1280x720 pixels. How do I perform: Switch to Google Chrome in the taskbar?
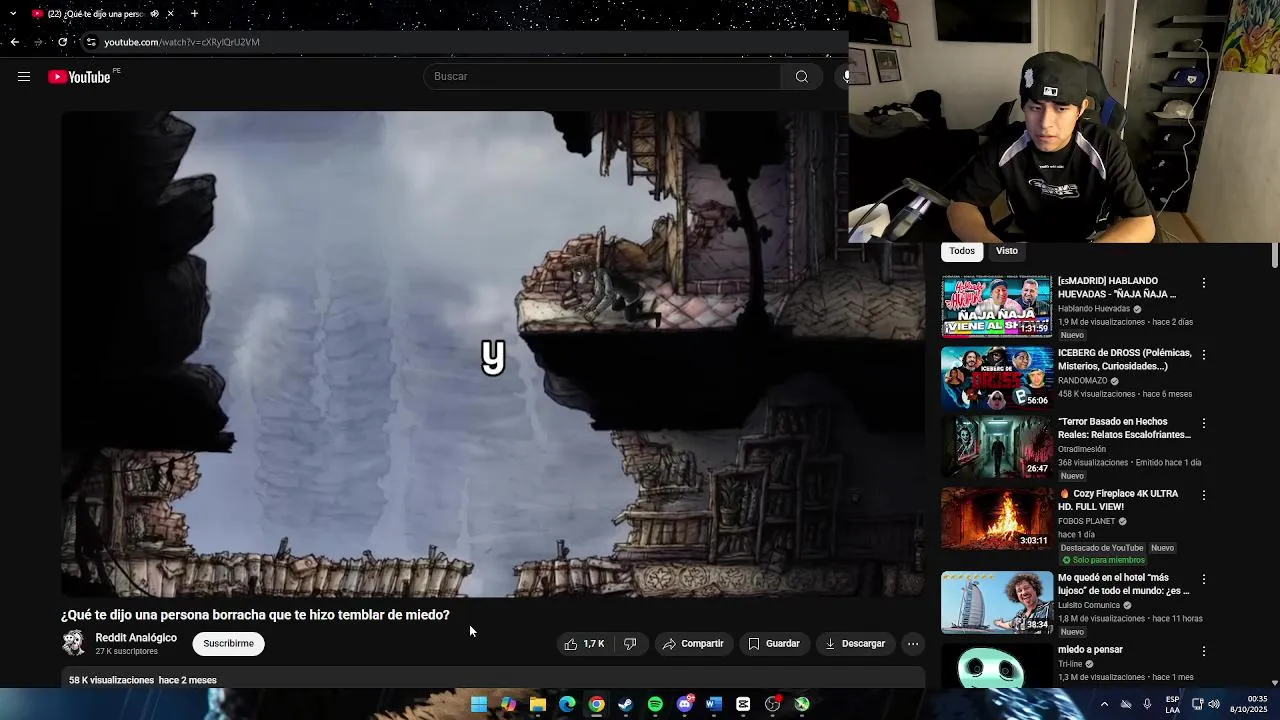coord(596,704)
